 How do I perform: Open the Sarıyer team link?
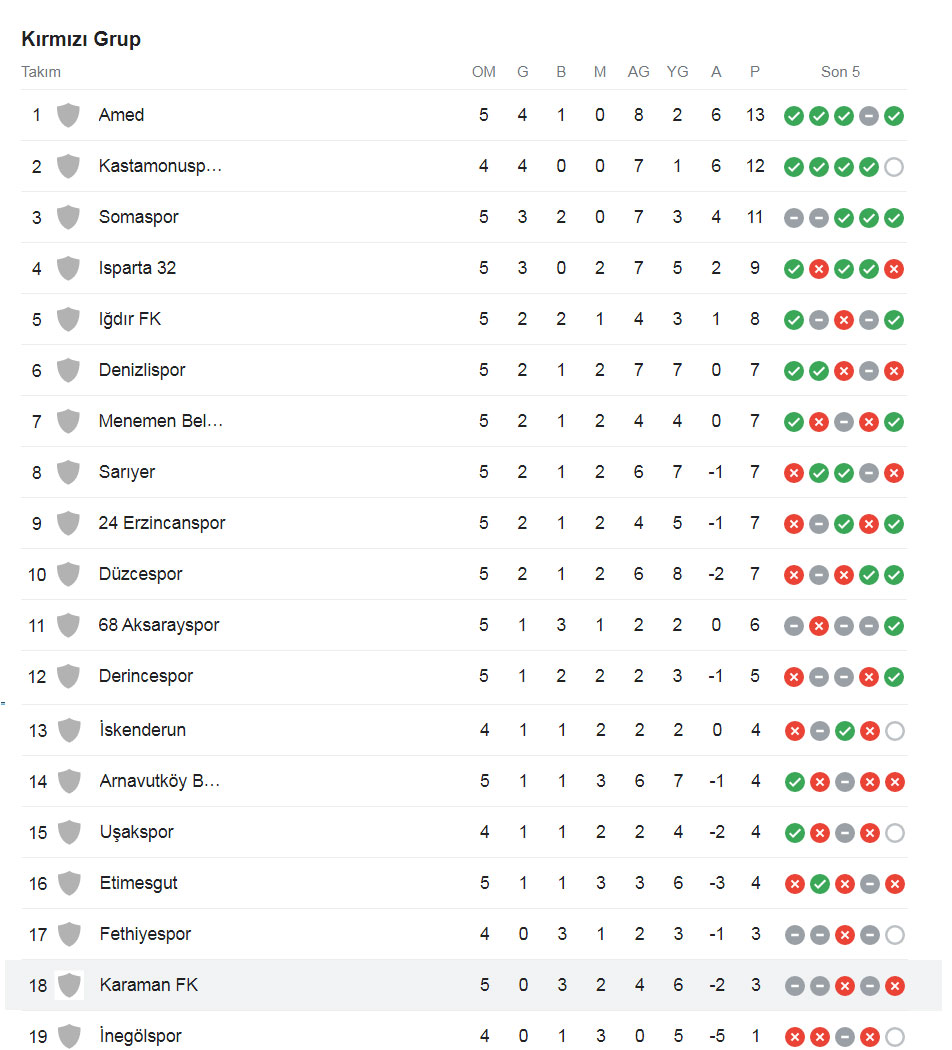[127, 472]
